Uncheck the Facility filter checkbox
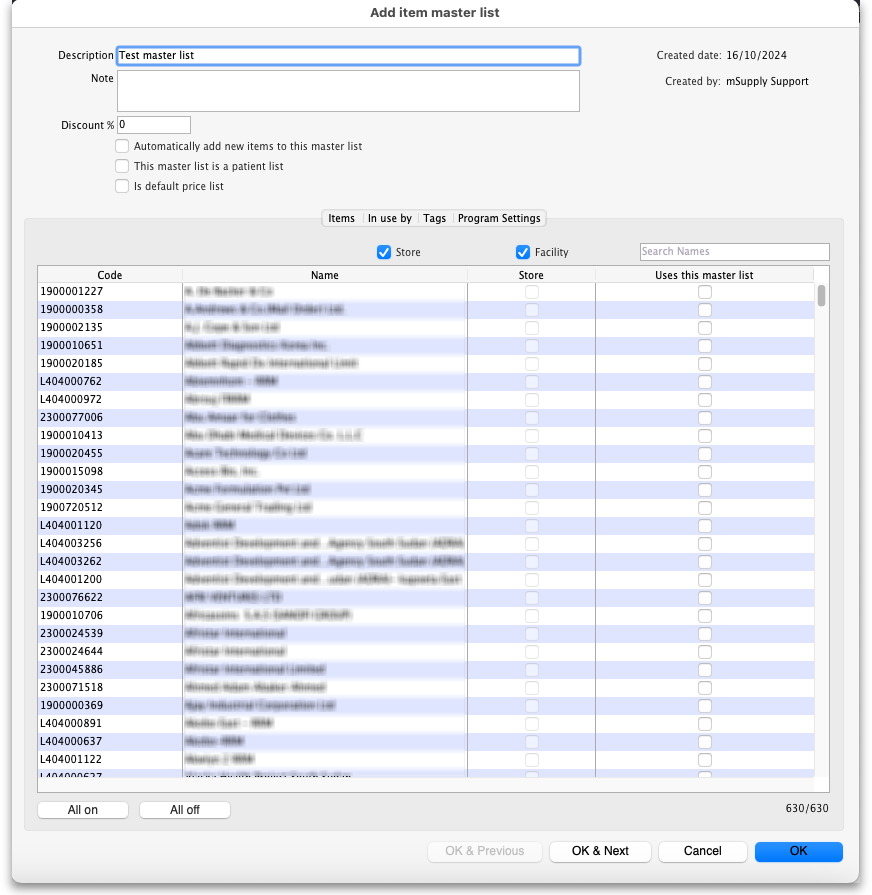This screenshot has height=895, width=872. pyautogui.click(x=522, y=252)
